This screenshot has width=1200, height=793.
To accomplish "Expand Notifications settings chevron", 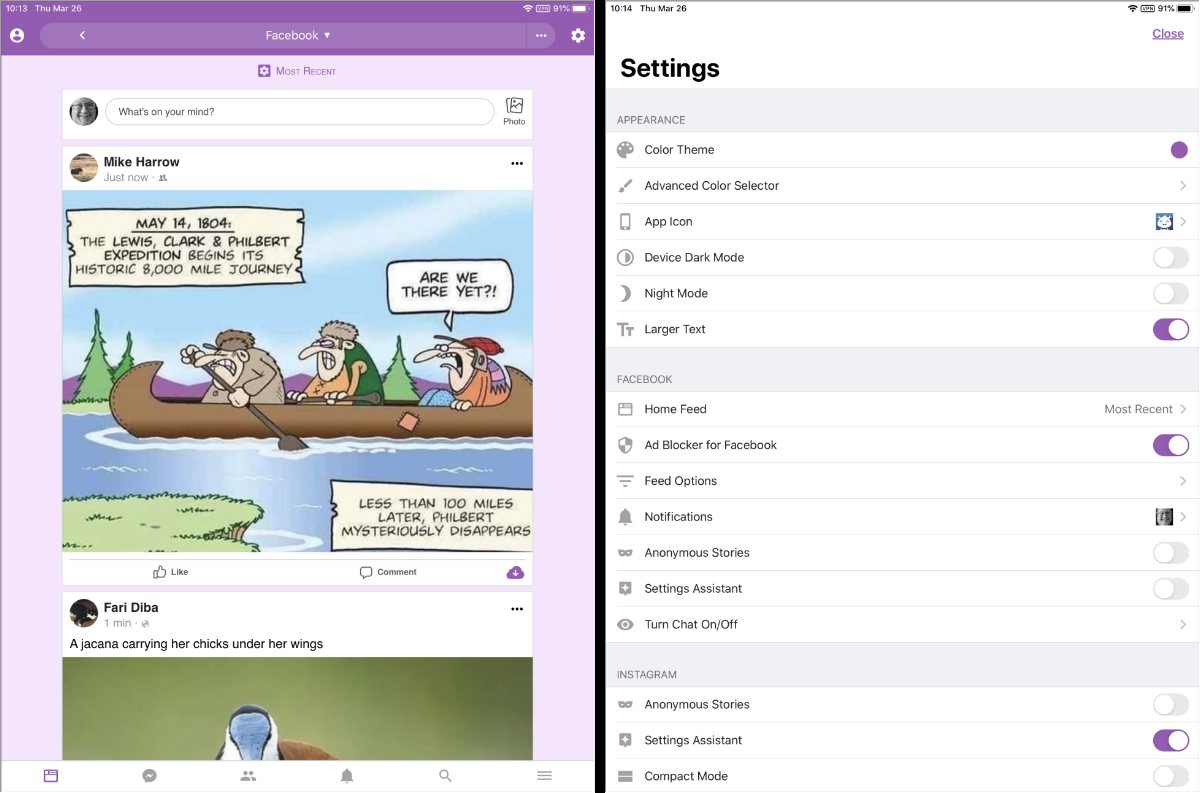I will click(x=1183, y=517).
